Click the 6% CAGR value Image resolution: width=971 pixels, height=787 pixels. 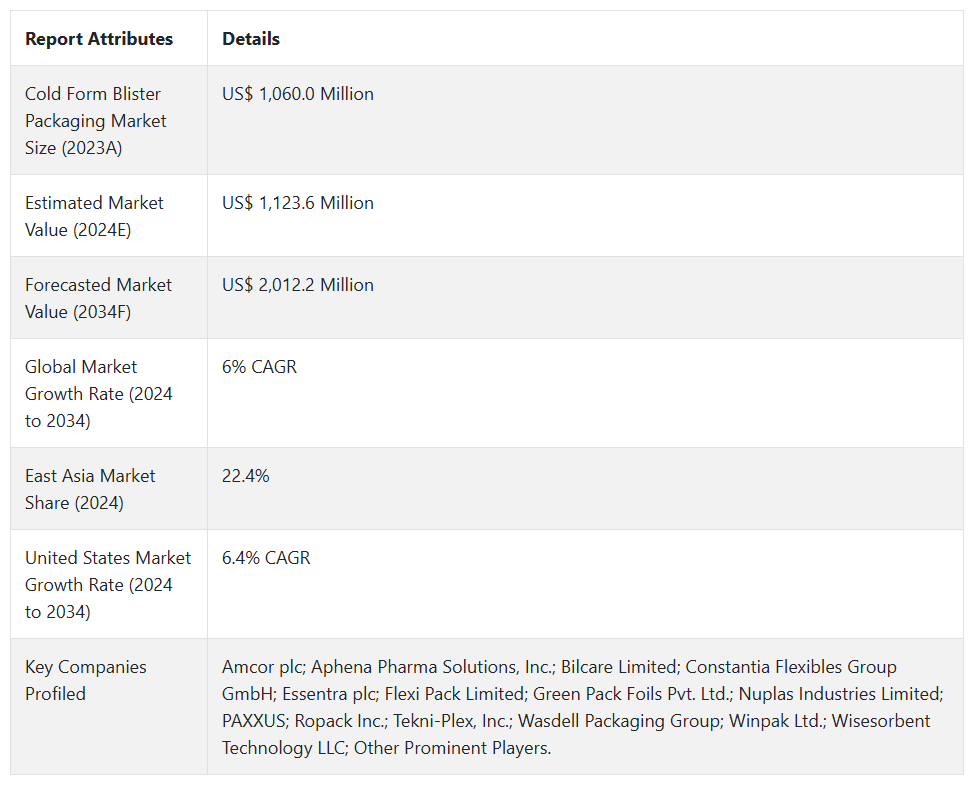pos(260,367)
